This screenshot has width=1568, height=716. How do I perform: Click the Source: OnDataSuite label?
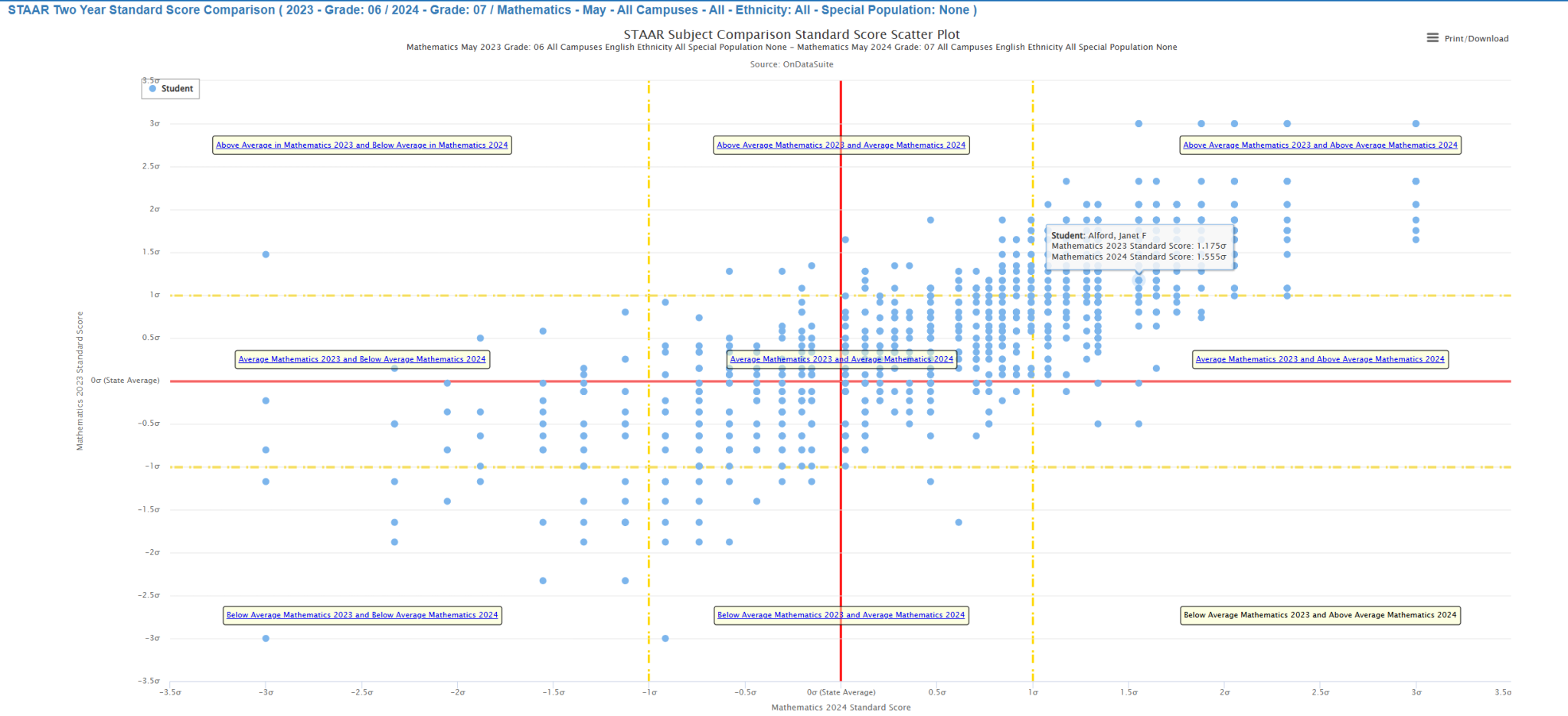792,64
